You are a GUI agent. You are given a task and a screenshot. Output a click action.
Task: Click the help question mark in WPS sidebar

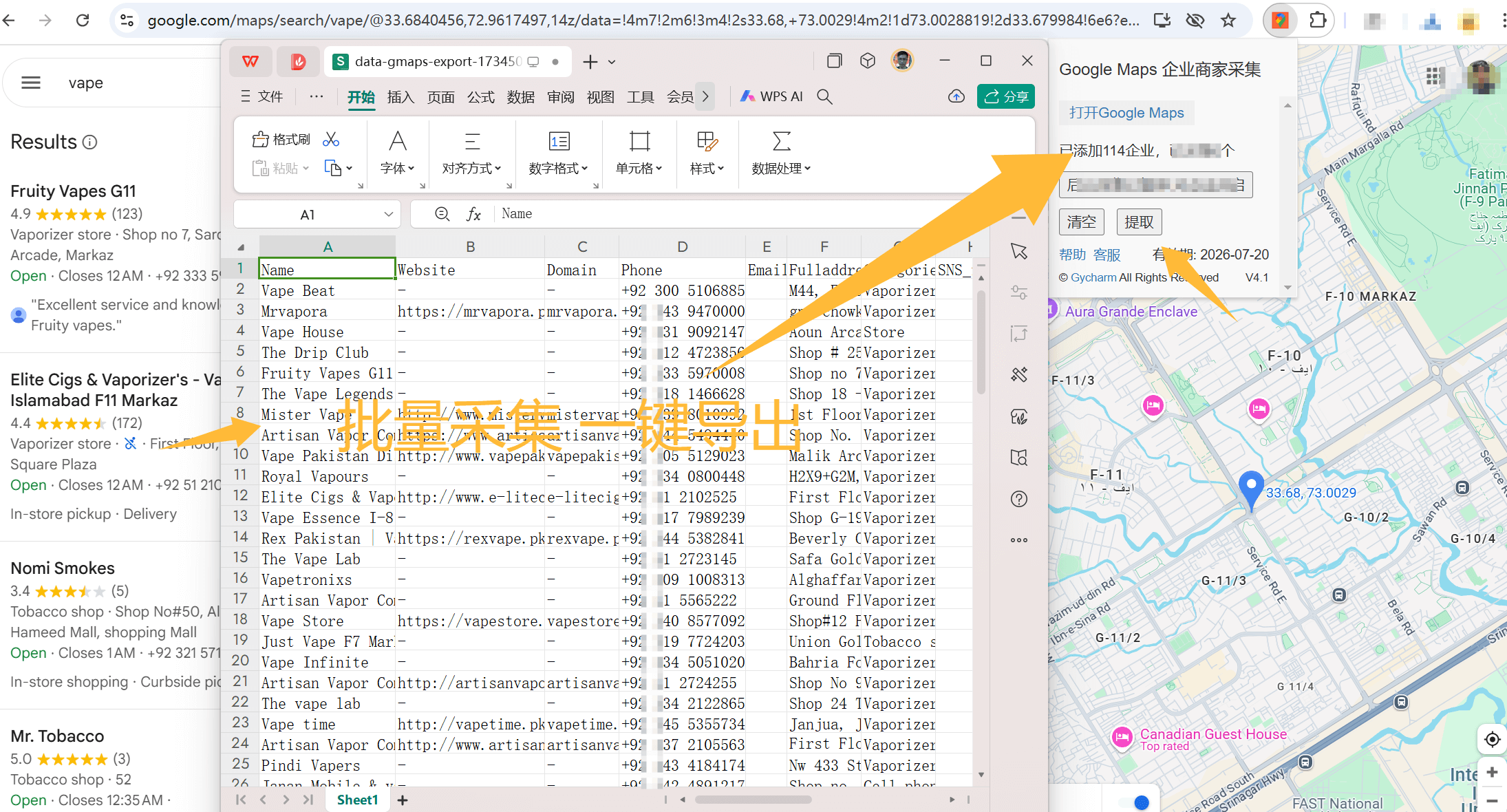tap(1019, 499)
